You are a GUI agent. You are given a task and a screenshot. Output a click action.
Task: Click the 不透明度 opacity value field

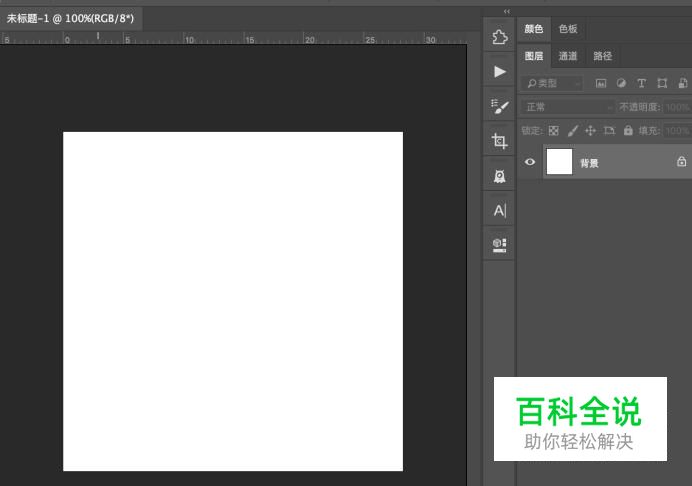click(677, 107)
